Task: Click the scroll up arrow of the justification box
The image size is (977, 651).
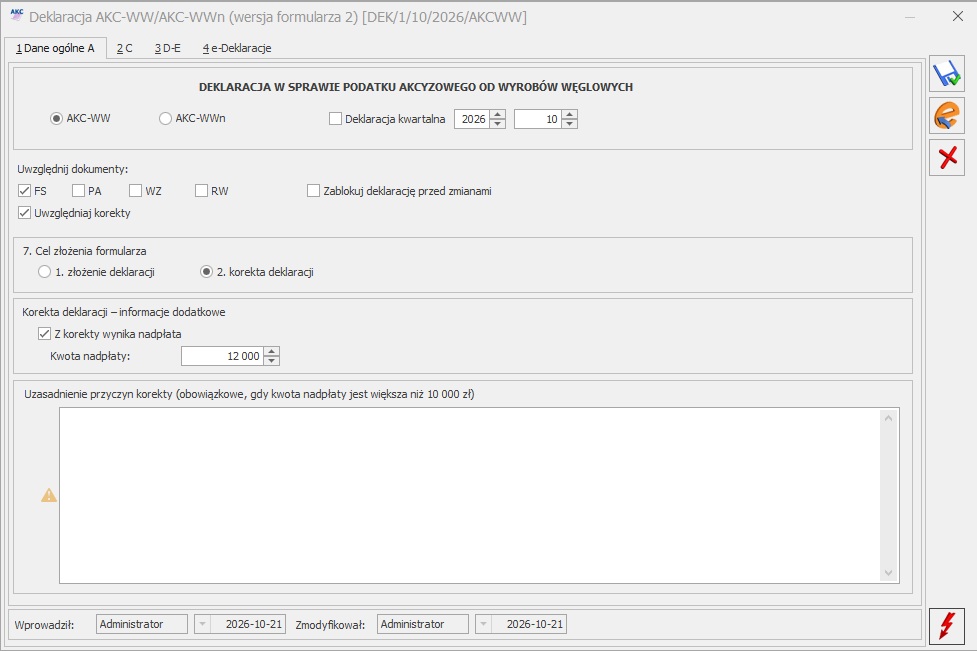Action: pyautogui.click(x=889, y=418)
